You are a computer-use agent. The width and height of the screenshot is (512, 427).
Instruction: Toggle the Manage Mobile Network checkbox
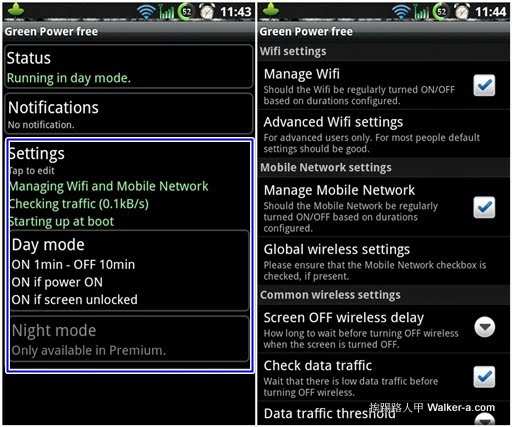point(484,207)
